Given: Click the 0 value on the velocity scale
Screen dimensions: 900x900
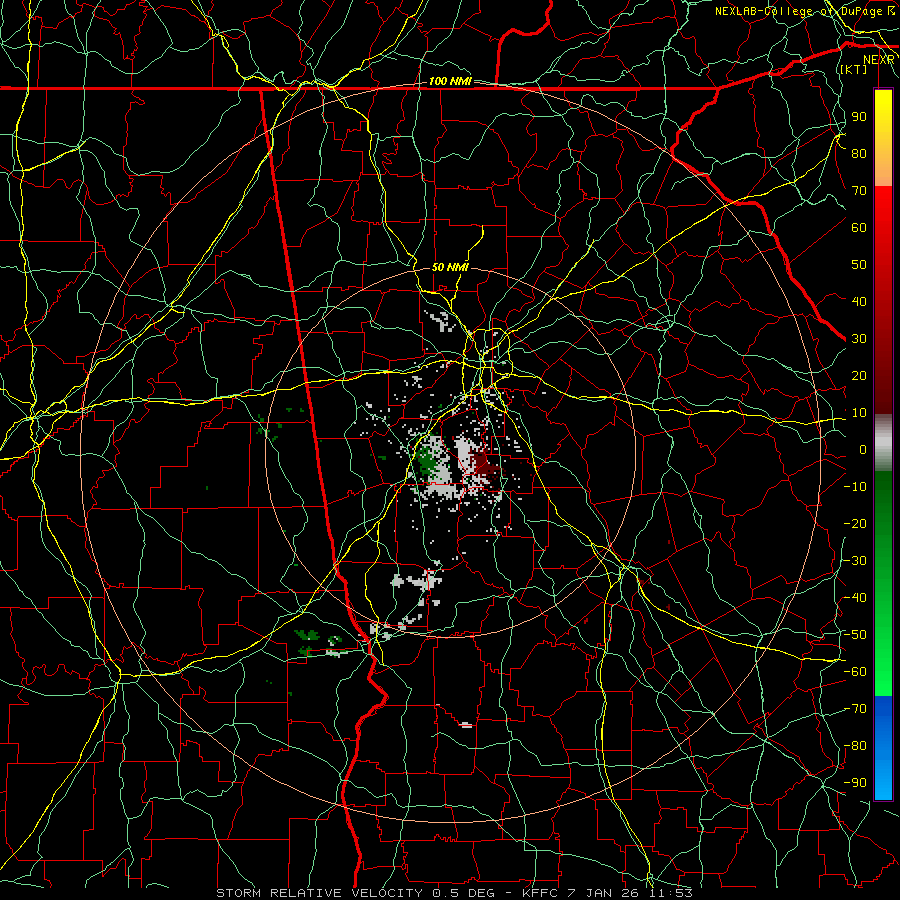Looking at the screenshot, I should tap(863, 450).
